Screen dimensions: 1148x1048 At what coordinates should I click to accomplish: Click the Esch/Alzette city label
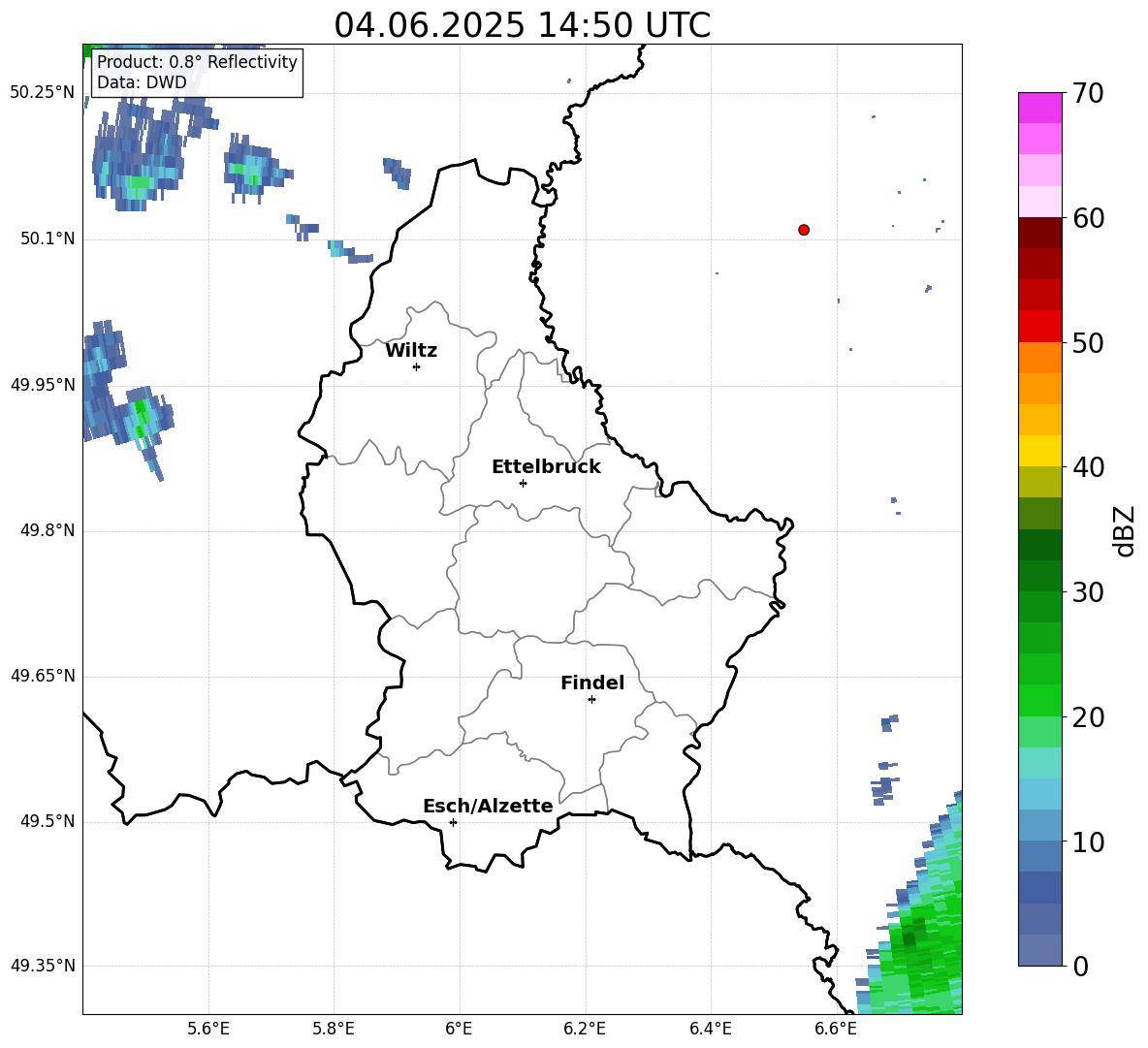point(488,806)
